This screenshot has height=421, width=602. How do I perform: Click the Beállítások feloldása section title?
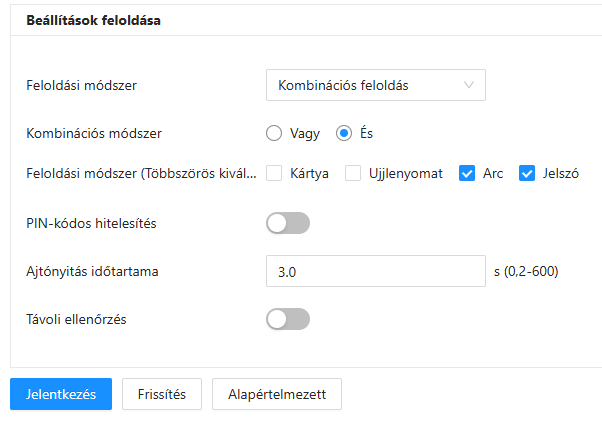[x=94, y=20]
